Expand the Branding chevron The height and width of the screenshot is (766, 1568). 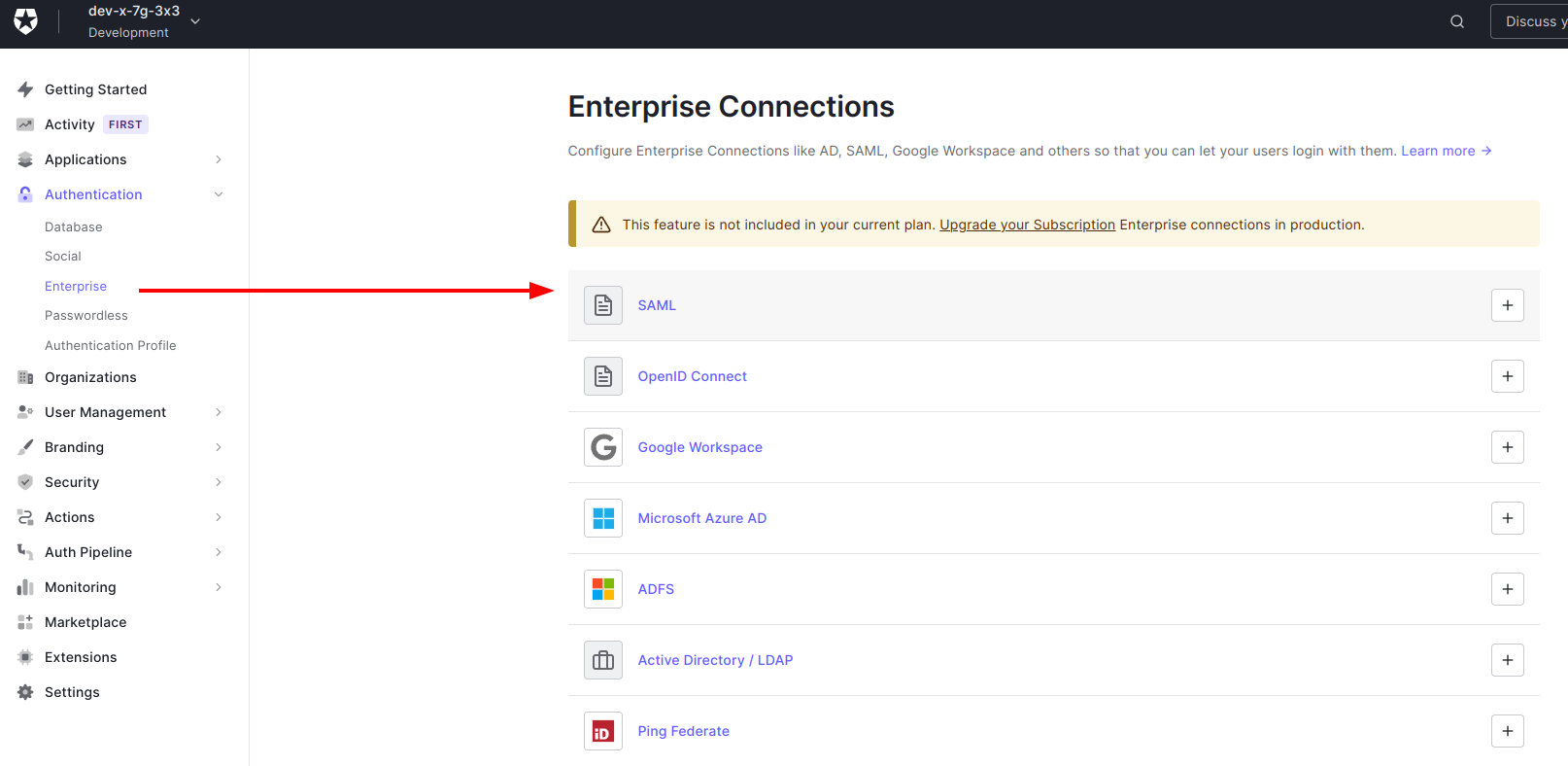pyautogui.click(x=219, y=447)
